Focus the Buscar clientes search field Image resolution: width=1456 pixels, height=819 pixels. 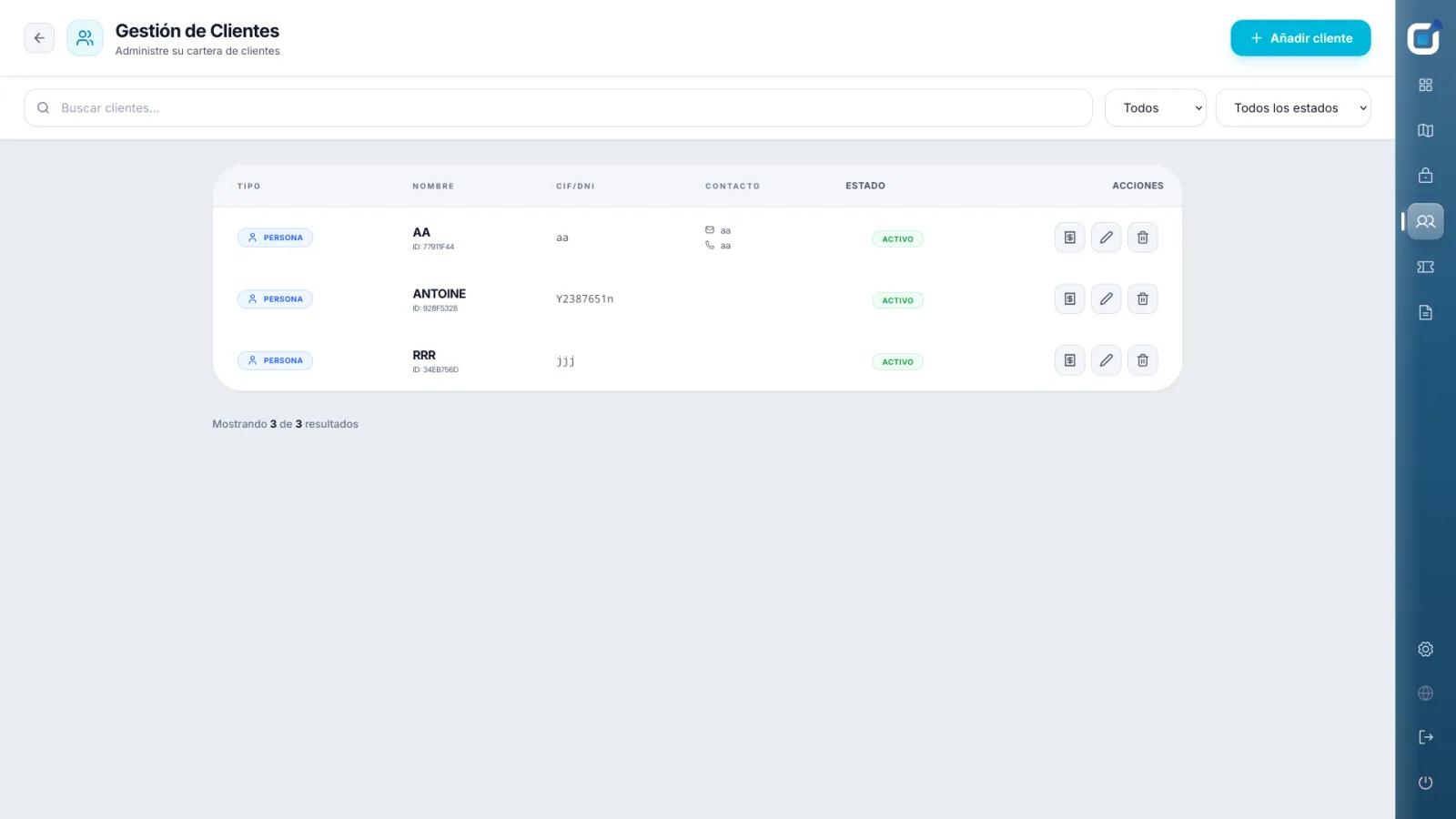pyautogui.click(x=558, y=107)
